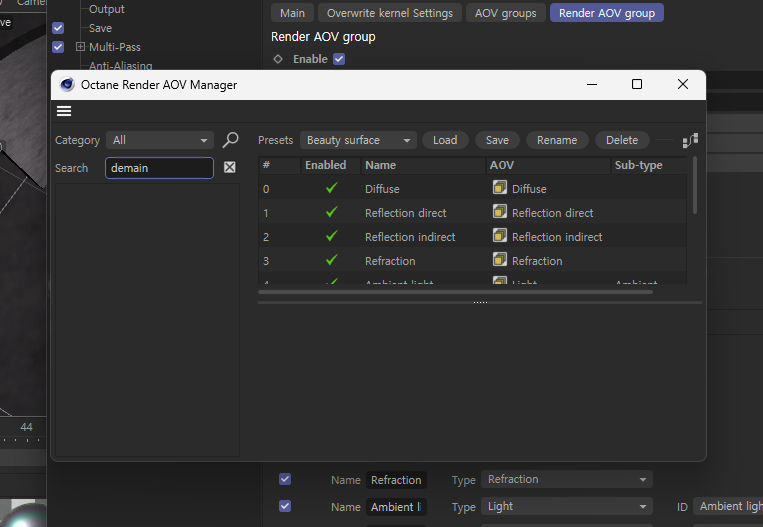This screenshot has width=763, height=527.
Task: Maximize the Octane Render AOV Manager window
Action: tap(636, 84)
